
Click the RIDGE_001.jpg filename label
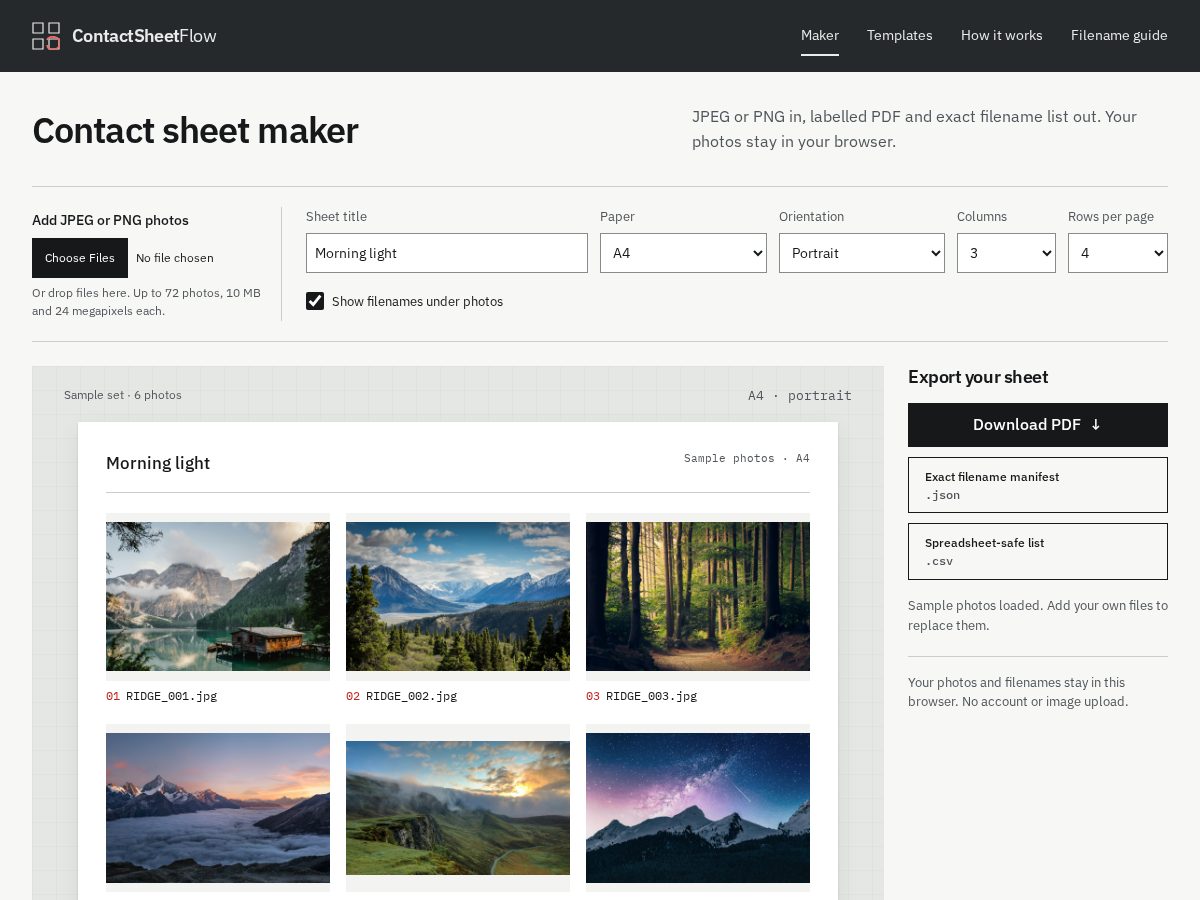coord(171,696)
